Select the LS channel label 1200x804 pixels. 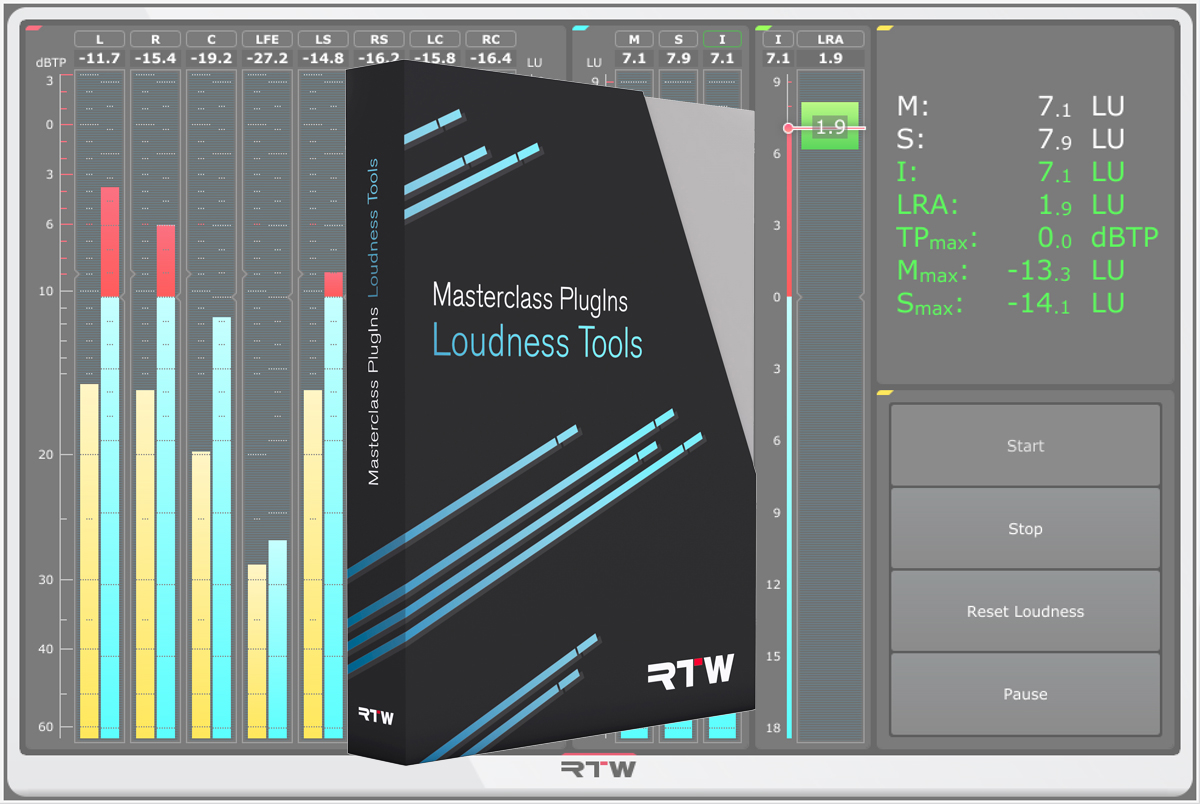[323, 39]
